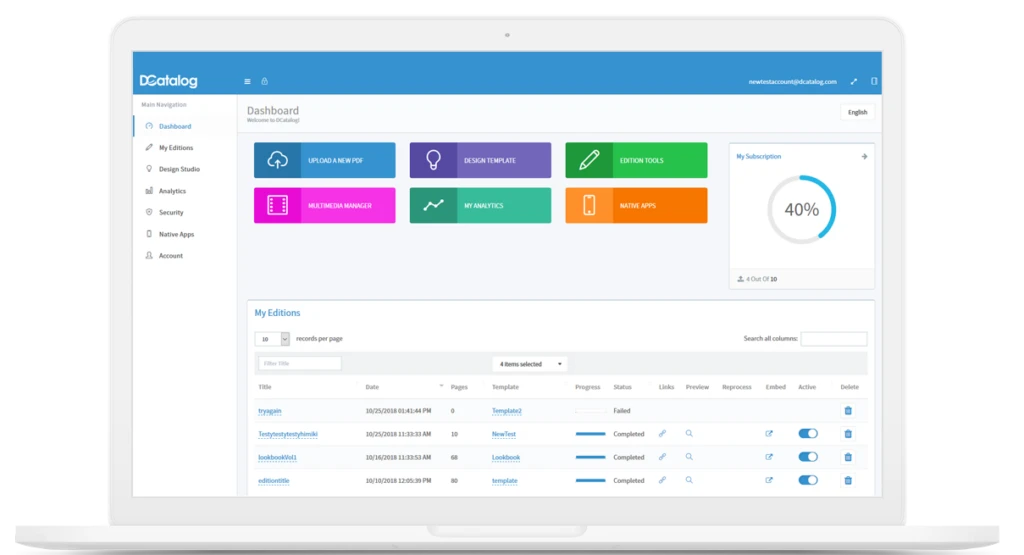
Task: Disable Active switch for lookbookVol1
Action: (x=808, y=457)
